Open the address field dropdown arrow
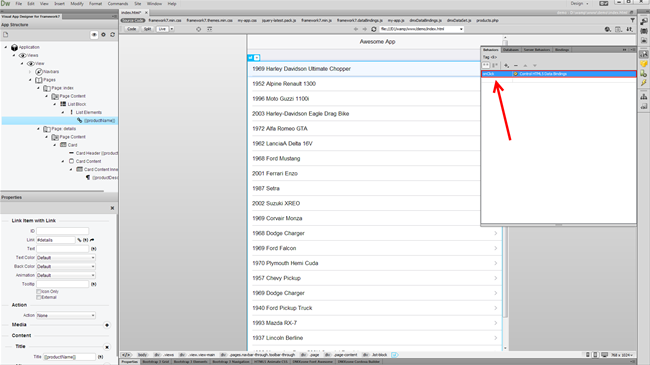The height and width of the screenshot is (365, 650). 461,29
